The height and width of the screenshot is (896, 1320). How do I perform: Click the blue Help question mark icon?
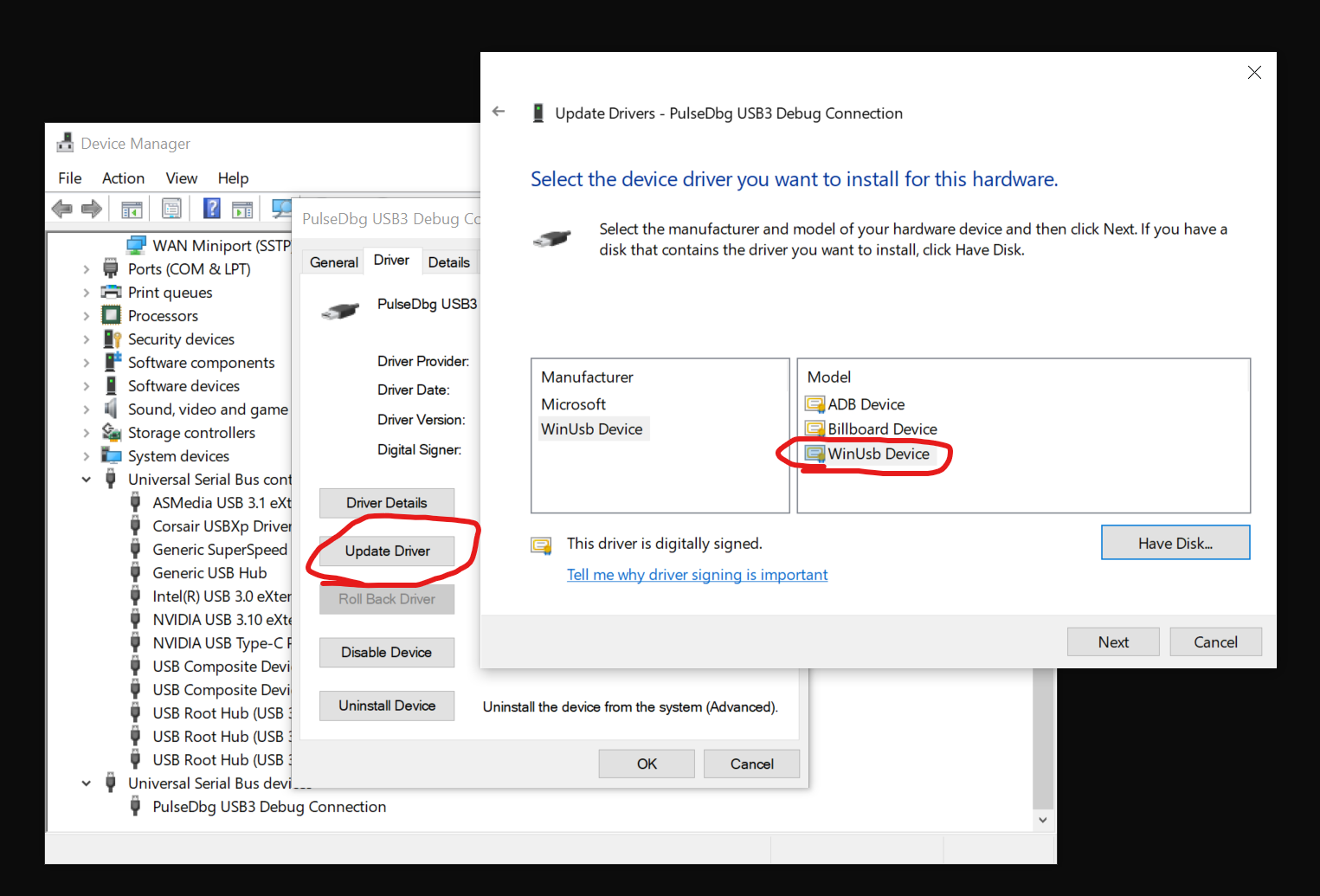(211, 209)
